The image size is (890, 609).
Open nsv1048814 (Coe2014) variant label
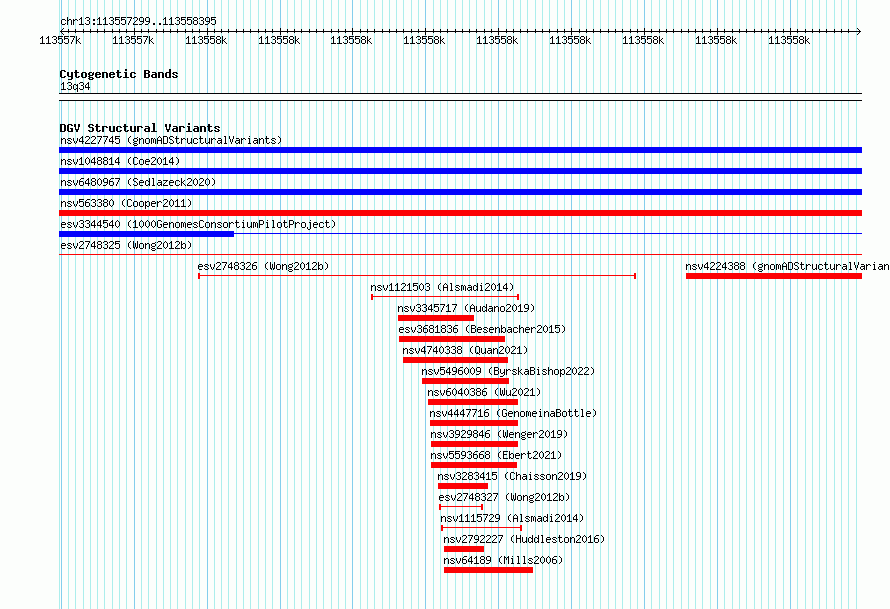(x=120, y=161)
